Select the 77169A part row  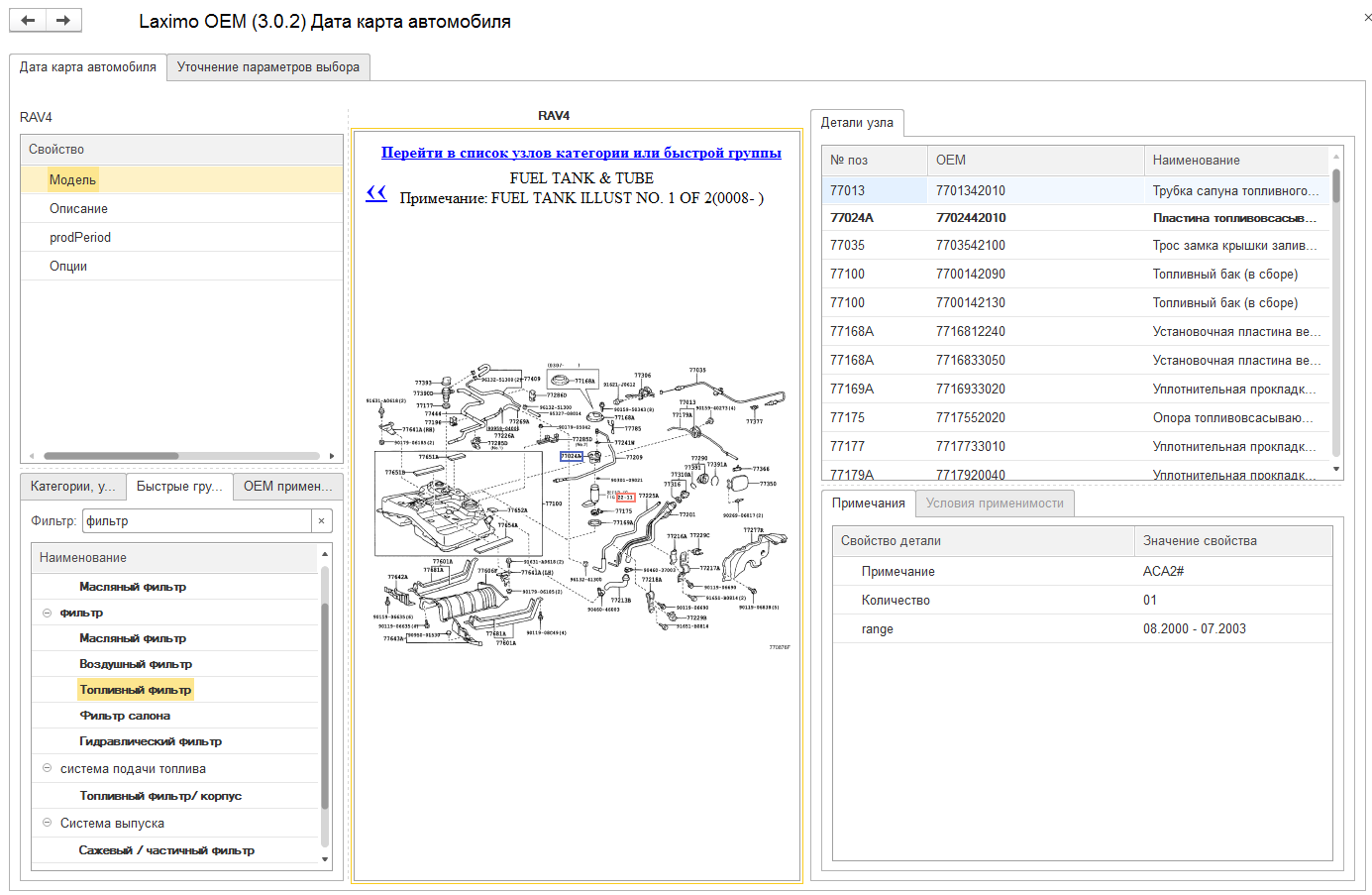click(1075, 389)
